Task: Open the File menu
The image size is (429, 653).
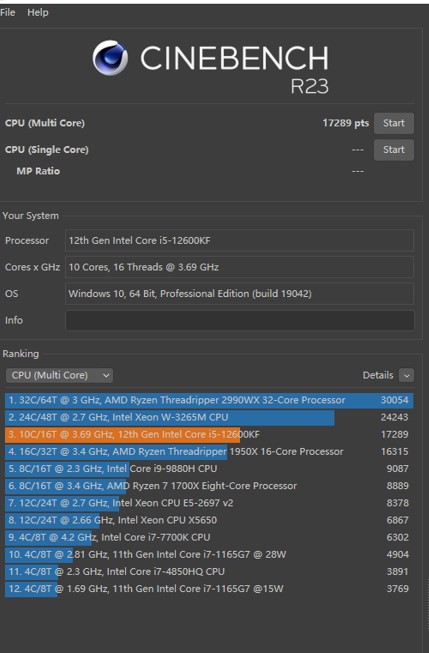Action: 7,12
